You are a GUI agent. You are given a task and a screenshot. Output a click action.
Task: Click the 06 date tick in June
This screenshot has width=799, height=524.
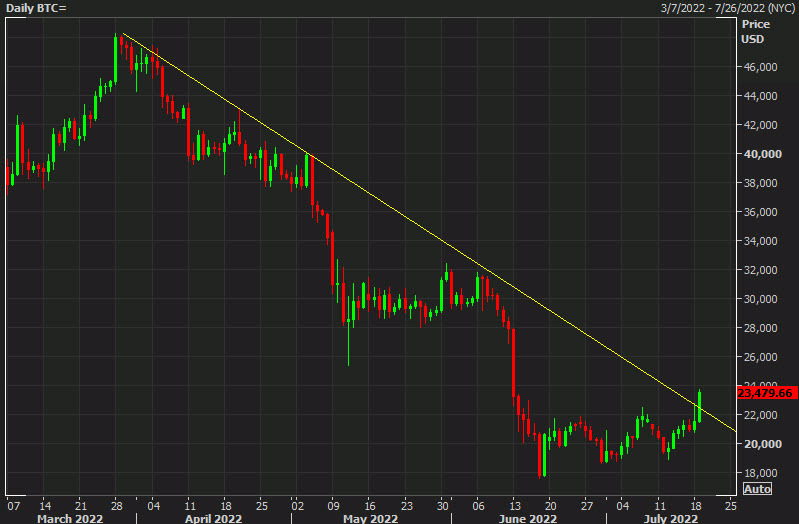click(x=478, y=506)
